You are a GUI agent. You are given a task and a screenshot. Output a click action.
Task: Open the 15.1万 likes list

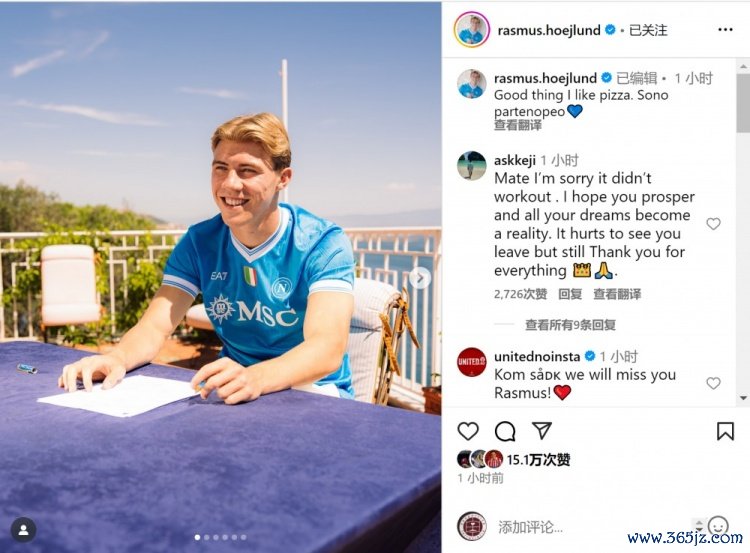pyautogui.click(x=538, y=460)
